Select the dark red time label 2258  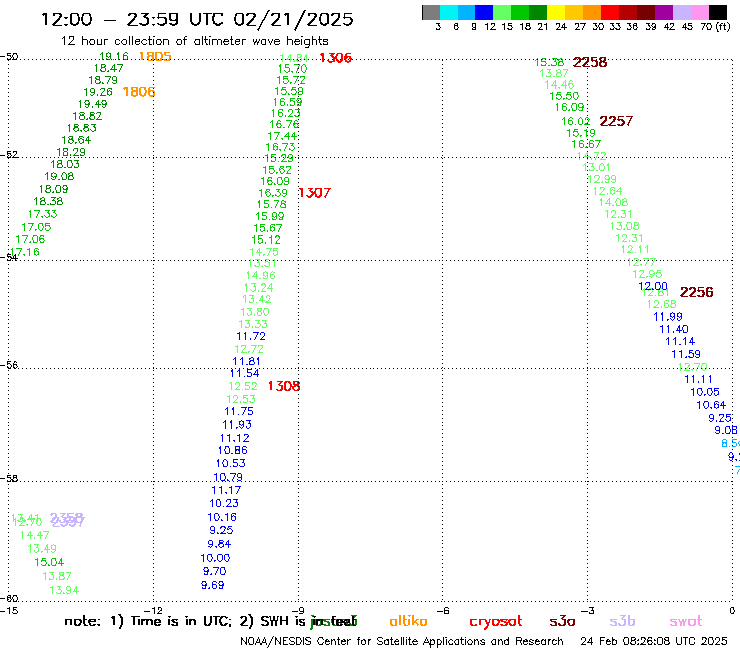[x=590, y=62]
